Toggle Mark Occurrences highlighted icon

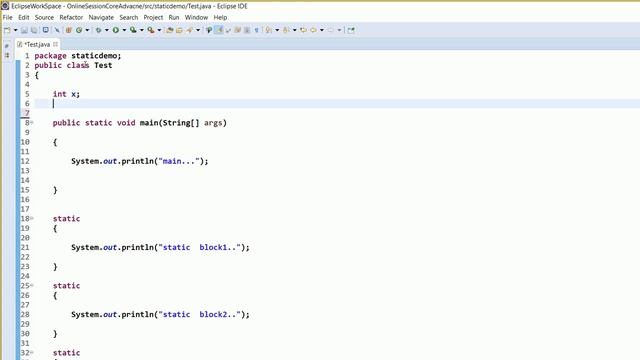(219, 30)
